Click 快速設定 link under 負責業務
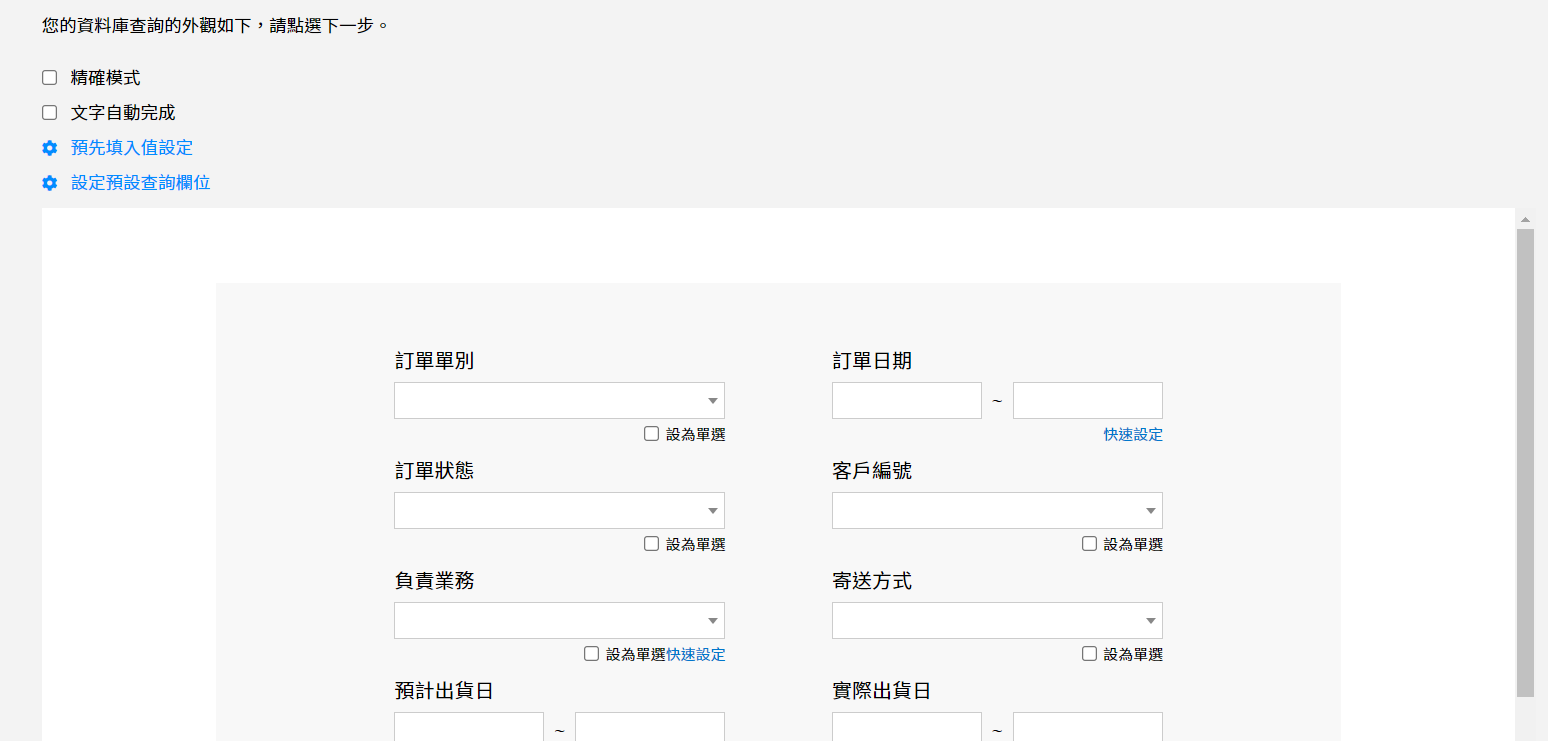 point(696,654)
